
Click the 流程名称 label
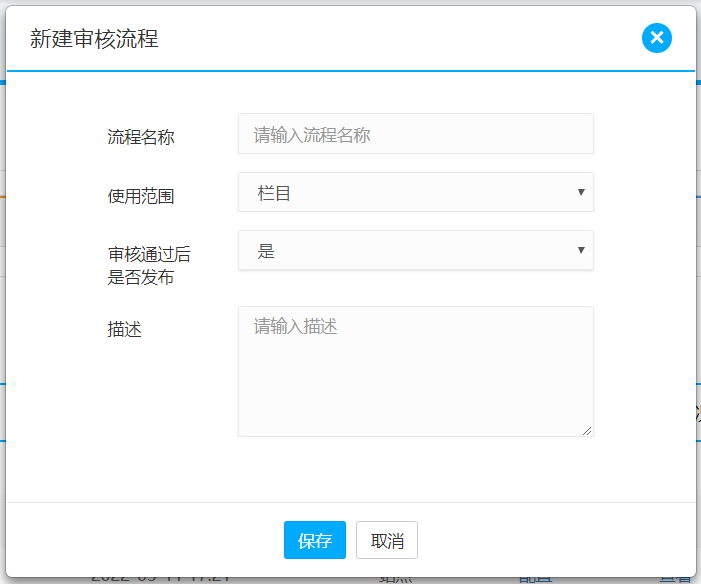(141, 137)
